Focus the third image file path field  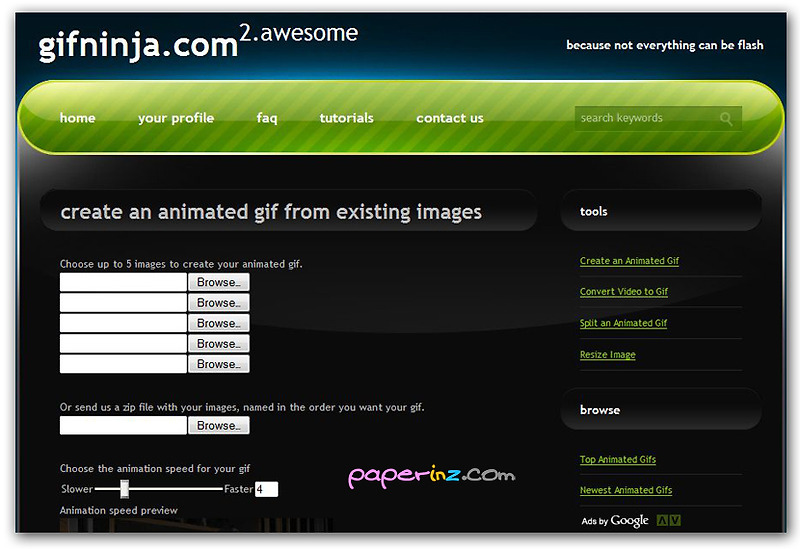tap(123, 323)
